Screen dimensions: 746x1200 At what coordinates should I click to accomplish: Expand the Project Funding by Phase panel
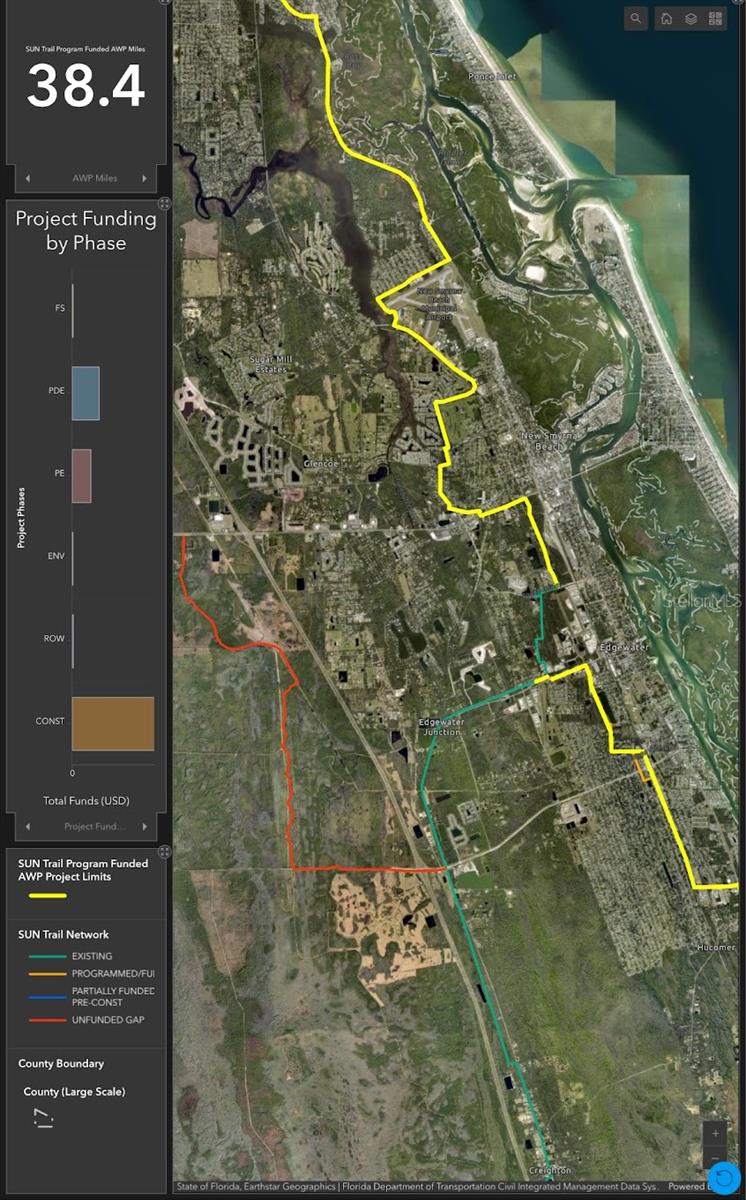(x=164, y=203)
